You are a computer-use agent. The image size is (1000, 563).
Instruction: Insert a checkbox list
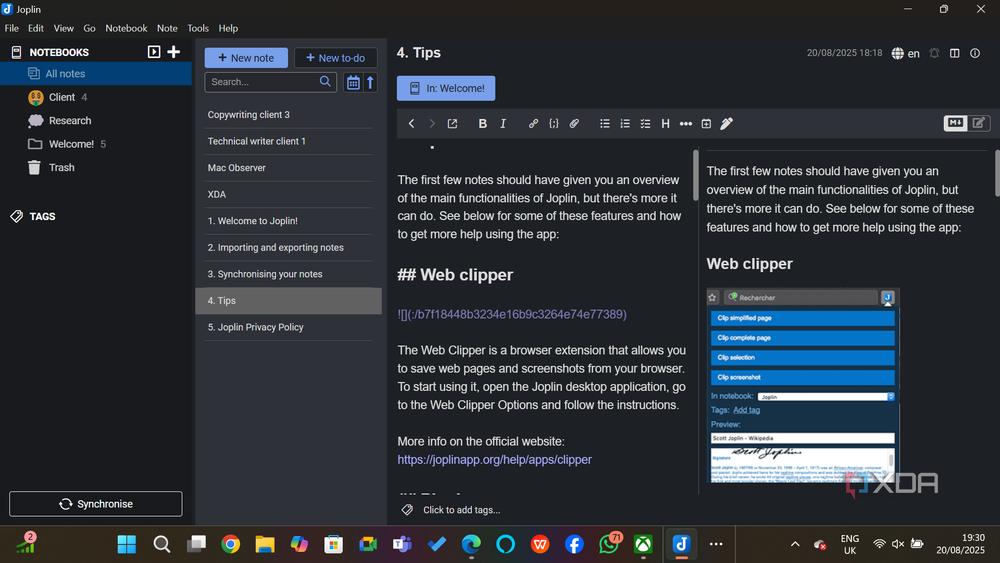click(x=645, y=124)
